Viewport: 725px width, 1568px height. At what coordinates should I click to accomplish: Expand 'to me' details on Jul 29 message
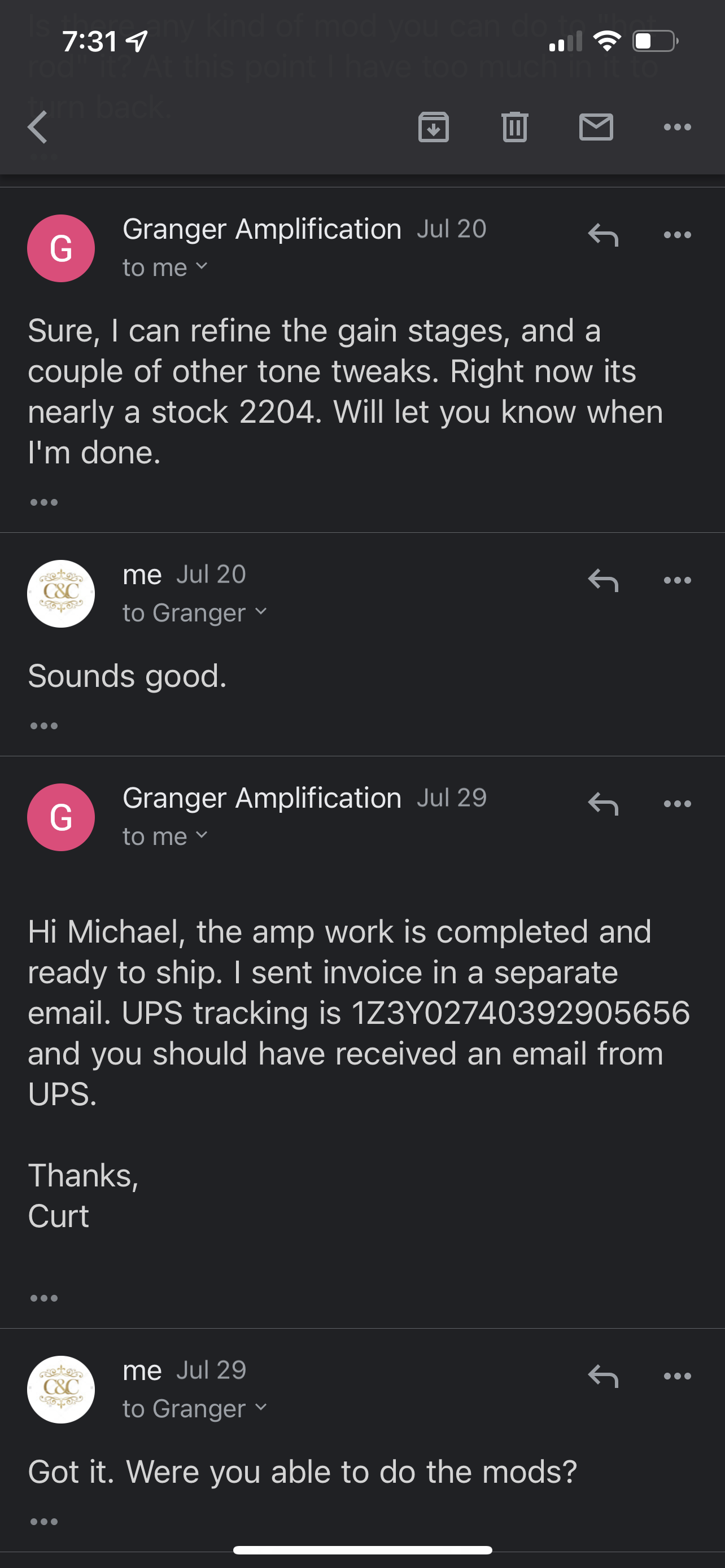click(x=165, y=836)
